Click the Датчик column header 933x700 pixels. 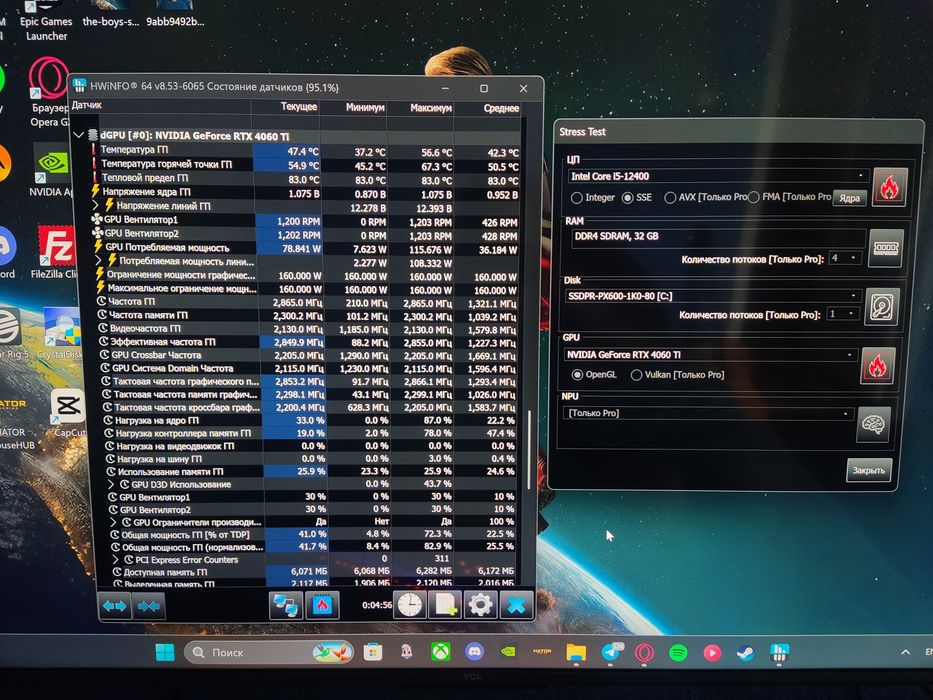[x=159, y=105]
